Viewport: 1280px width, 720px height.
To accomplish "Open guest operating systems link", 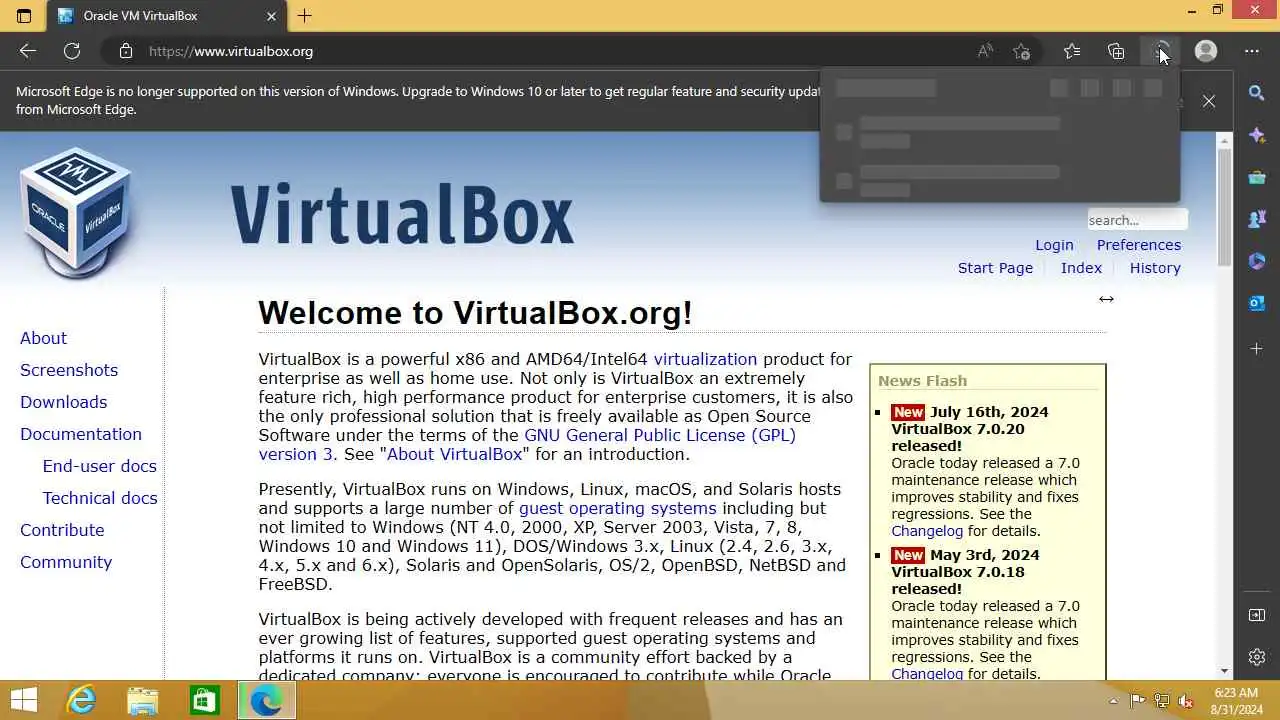I will (617, 508).
